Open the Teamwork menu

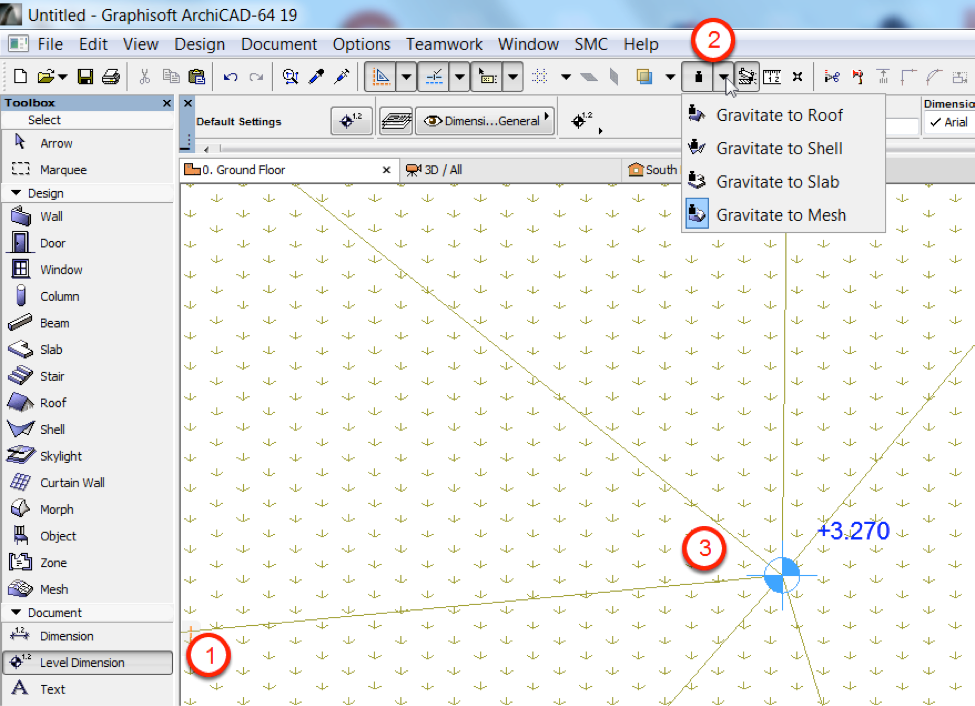[x=444, y=44]
